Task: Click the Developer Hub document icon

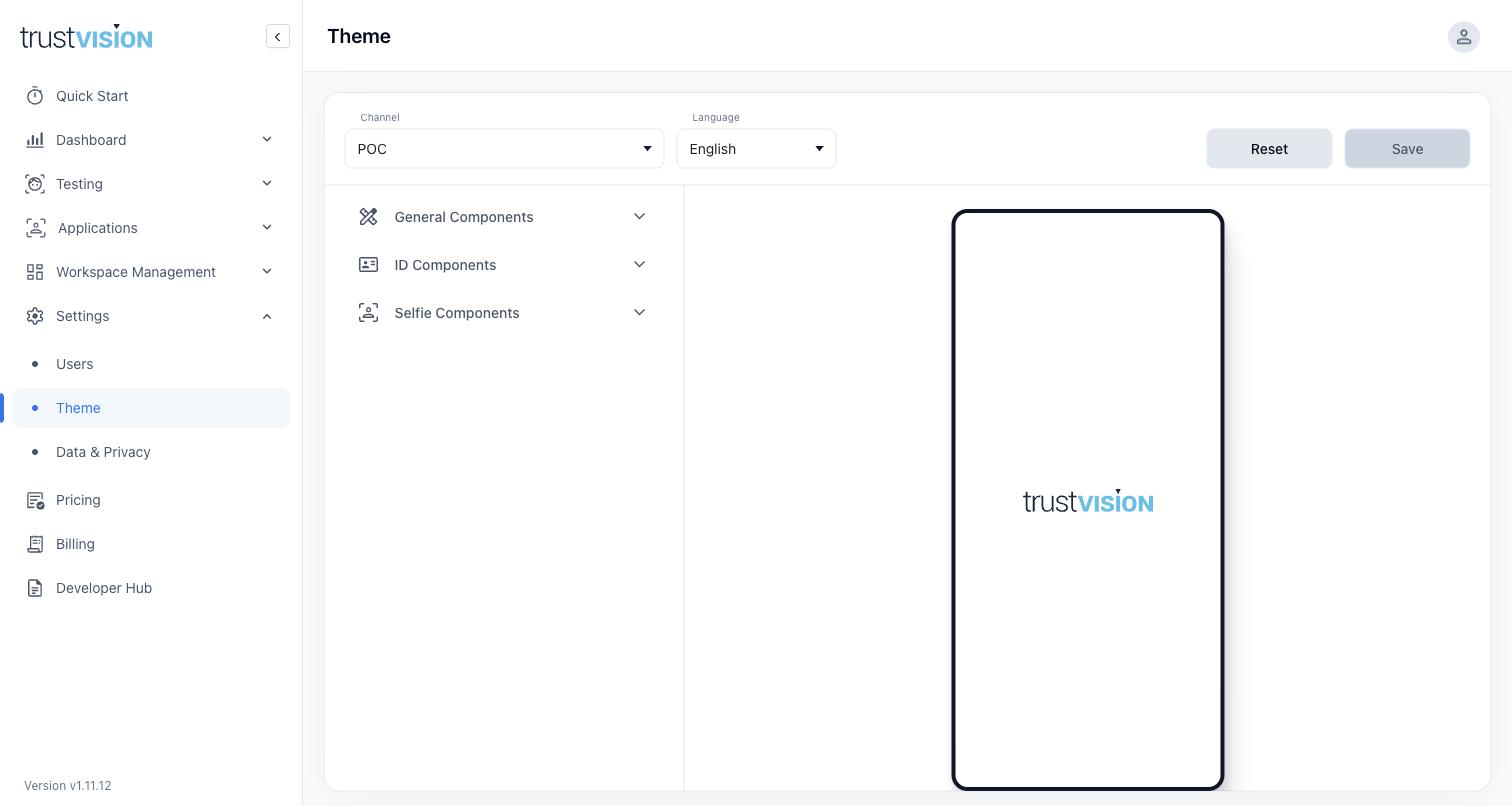Action: pyautogui.click(x=35, y=588)
